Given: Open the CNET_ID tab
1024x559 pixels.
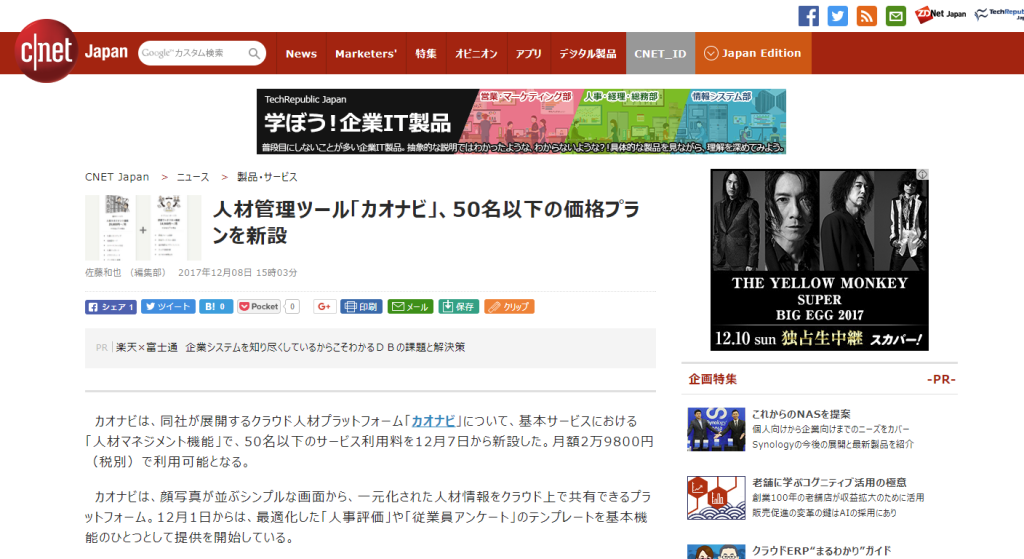Looking at the screenshot, I should click(x=660, y=54).
